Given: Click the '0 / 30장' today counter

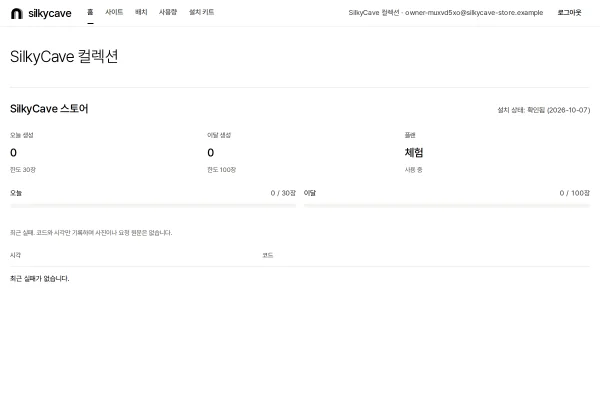Looking at the screenshot, I should pyautogui.click(x=283, y=193).
